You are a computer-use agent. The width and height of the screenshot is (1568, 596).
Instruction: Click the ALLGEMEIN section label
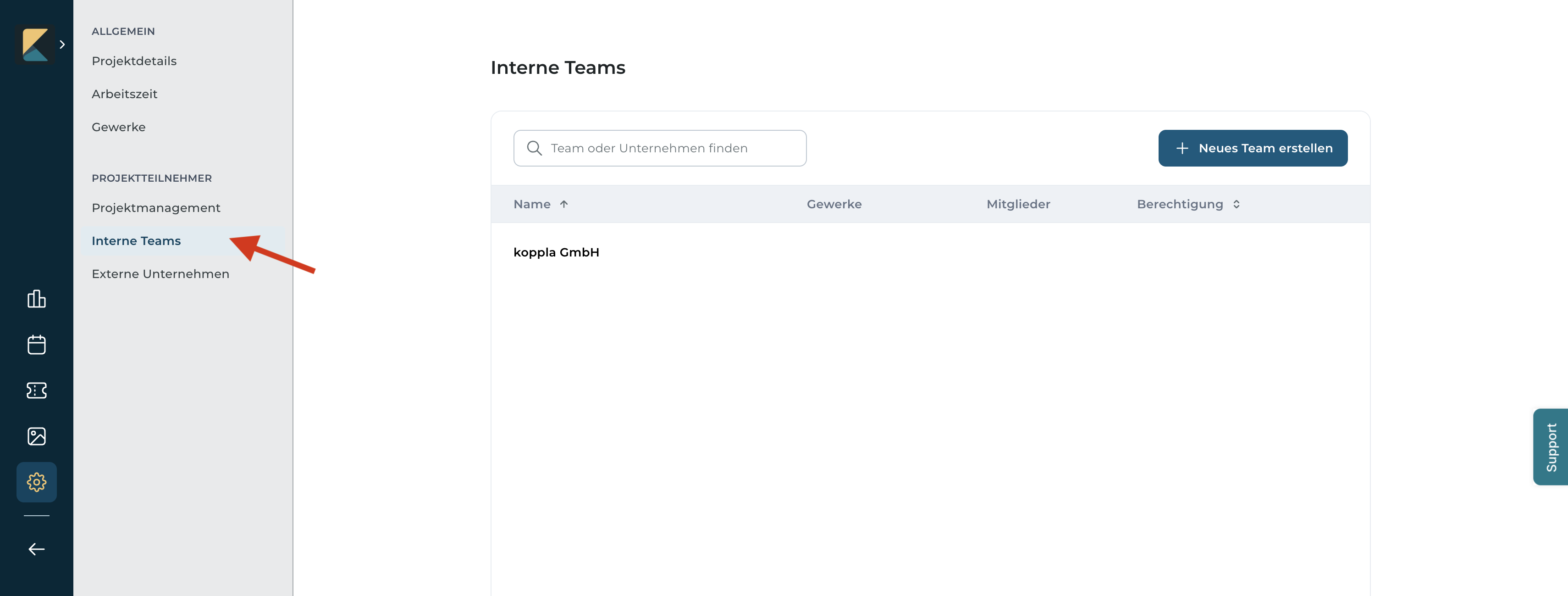click(123, 31)
